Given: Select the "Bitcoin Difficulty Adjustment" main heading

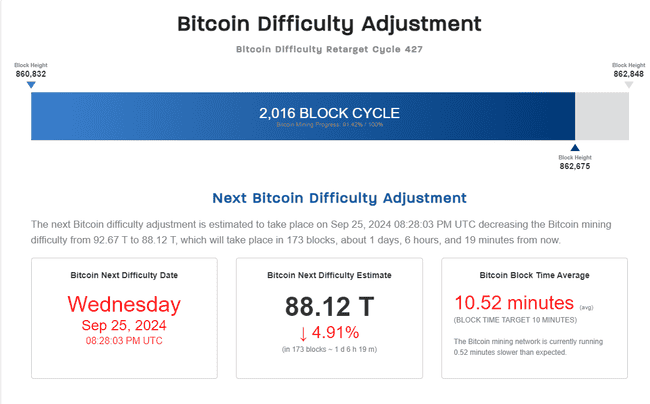Looking at the screenshot, I should 329,24.
